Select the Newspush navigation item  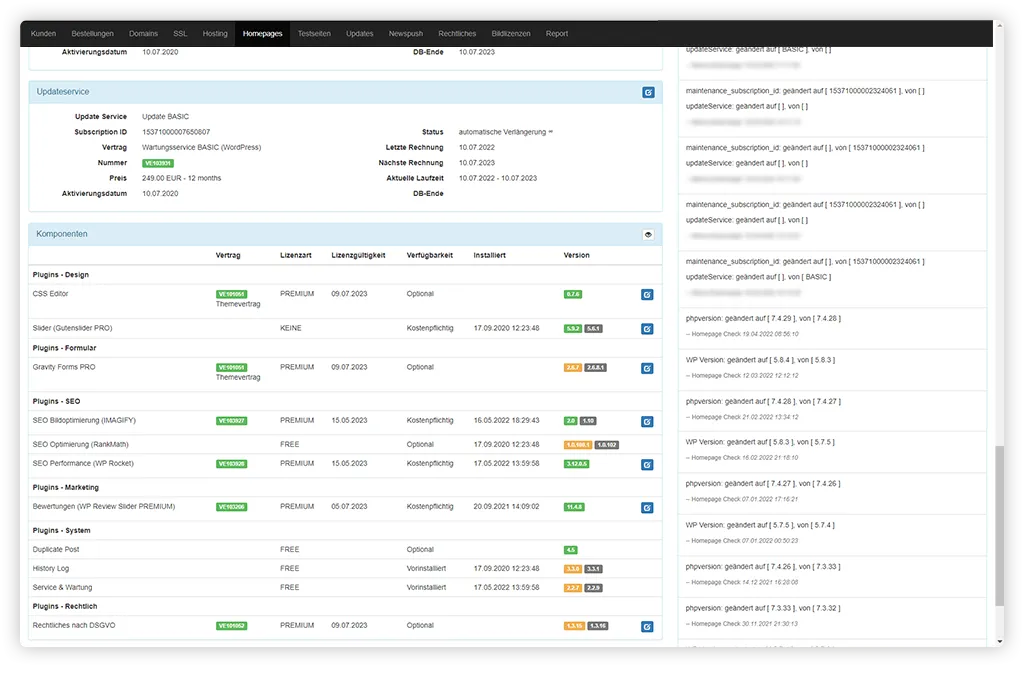pos(406,33)
